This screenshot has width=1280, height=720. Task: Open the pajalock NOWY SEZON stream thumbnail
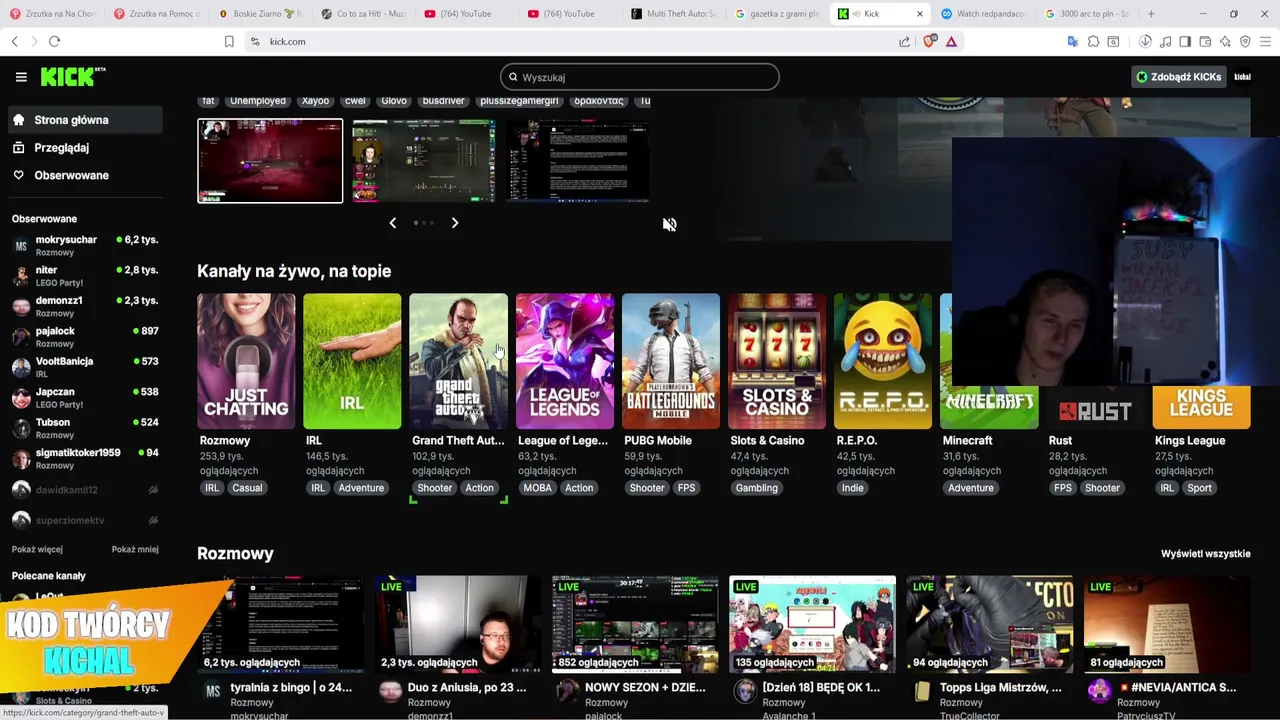(x=635, y=624)
